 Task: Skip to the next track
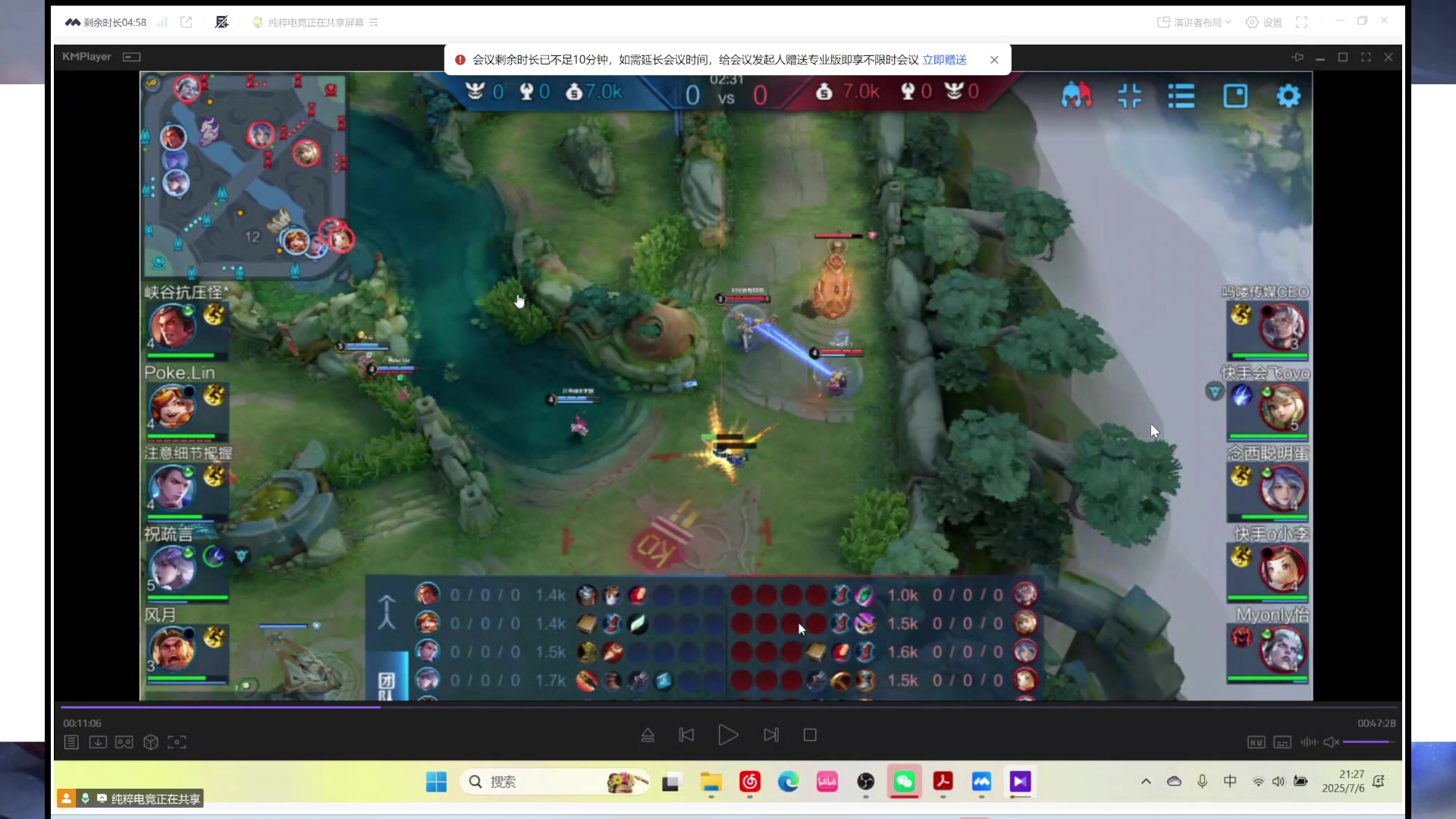click(771, 735)
